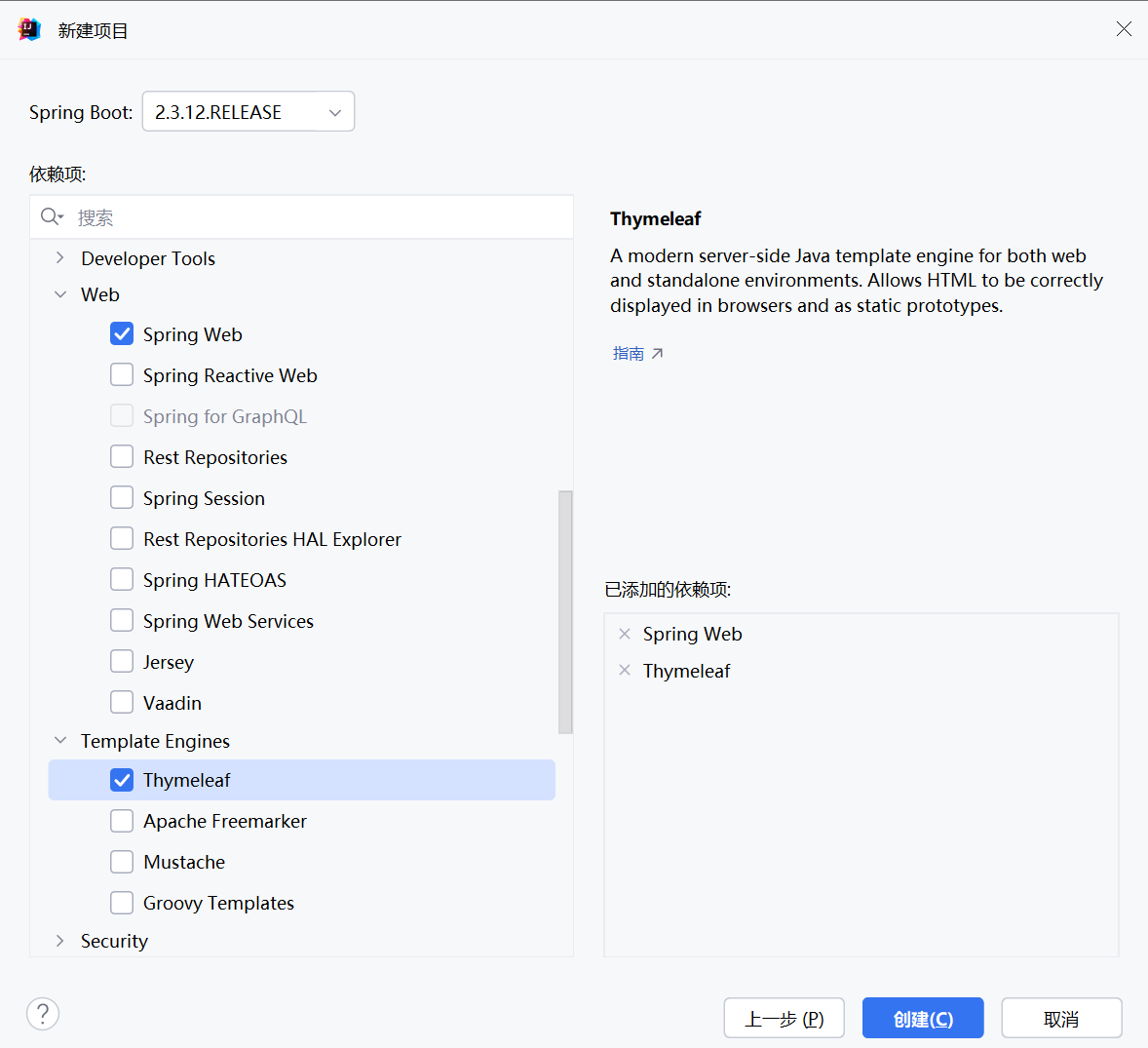Click the 上一步 (P) button
The image size is (1148, 1048).
click(784, 1018)
